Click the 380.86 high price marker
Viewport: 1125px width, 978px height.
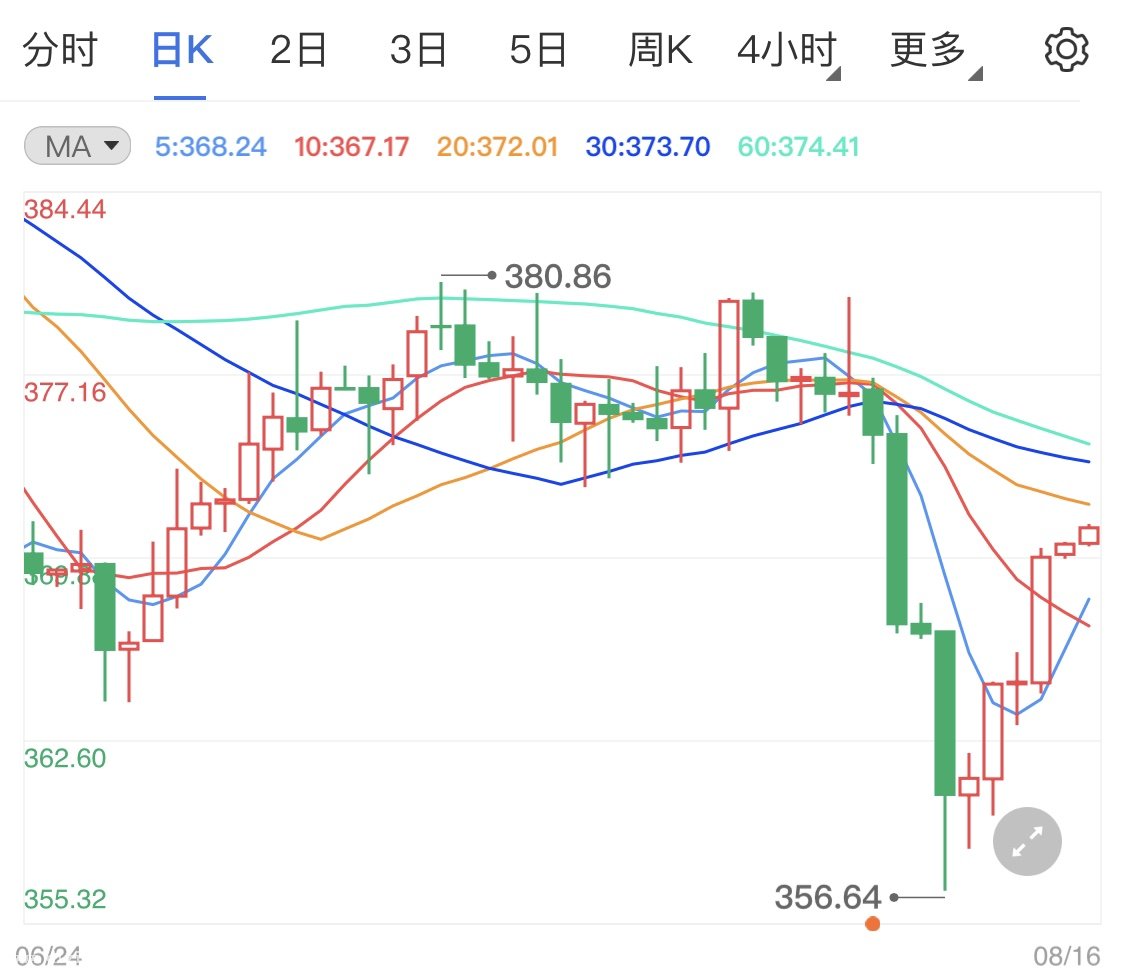tap(557, 276)
